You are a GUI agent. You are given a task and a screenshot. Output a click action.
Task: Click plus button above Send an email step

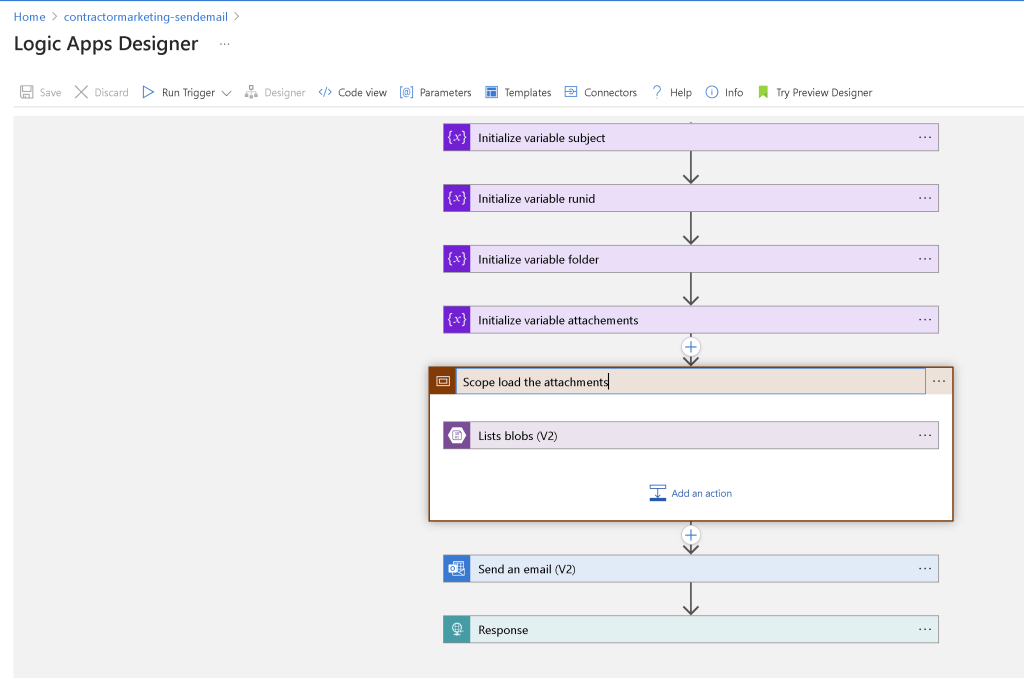click(691, 535)
